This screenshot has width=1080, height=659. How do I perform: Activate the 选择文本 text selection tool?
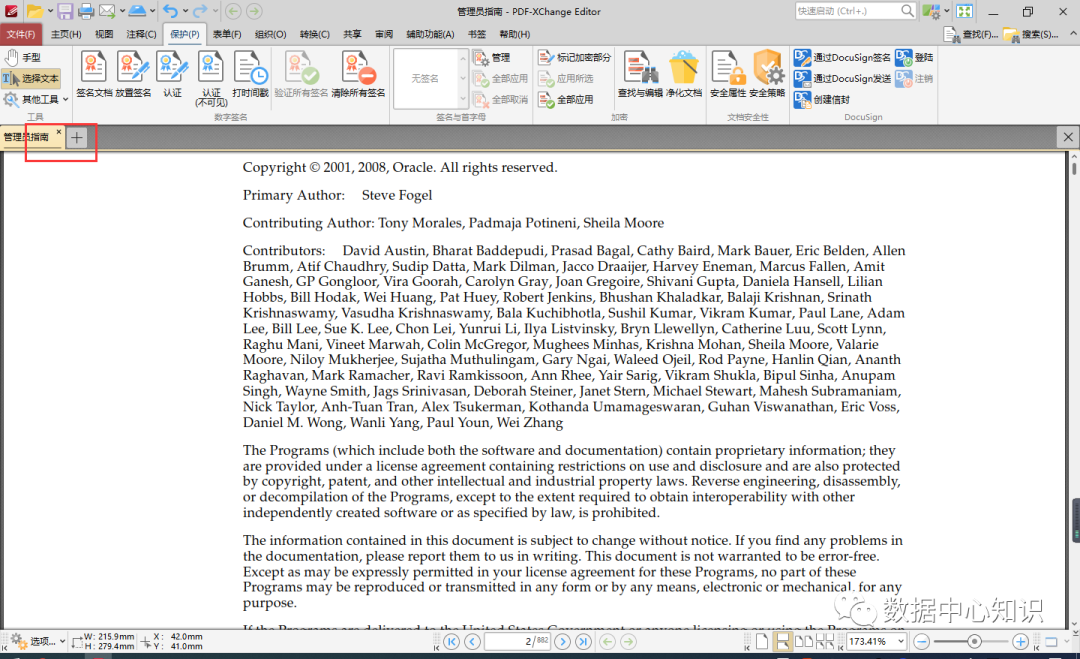31,79
